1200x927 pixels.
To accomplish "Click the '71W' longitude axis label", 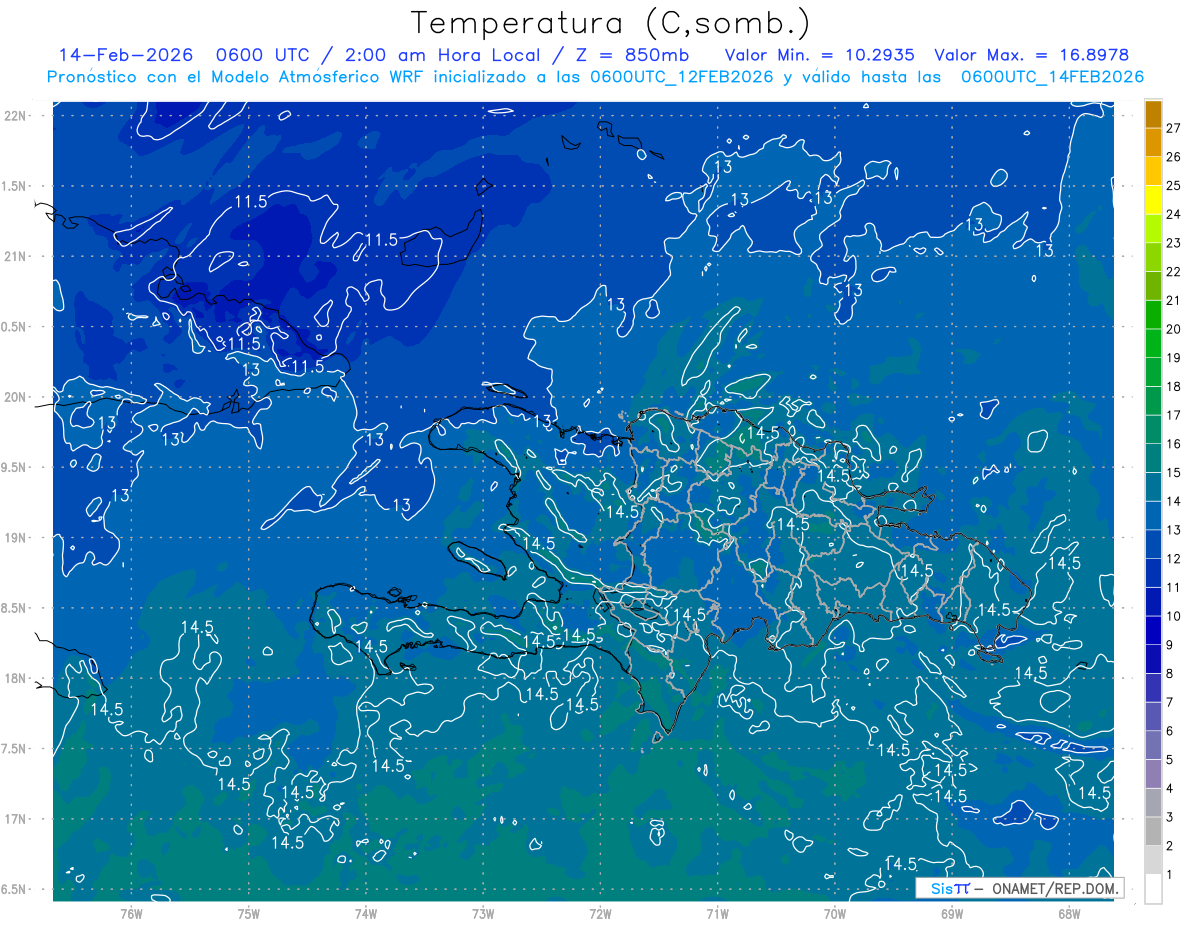I will point(717,914).
